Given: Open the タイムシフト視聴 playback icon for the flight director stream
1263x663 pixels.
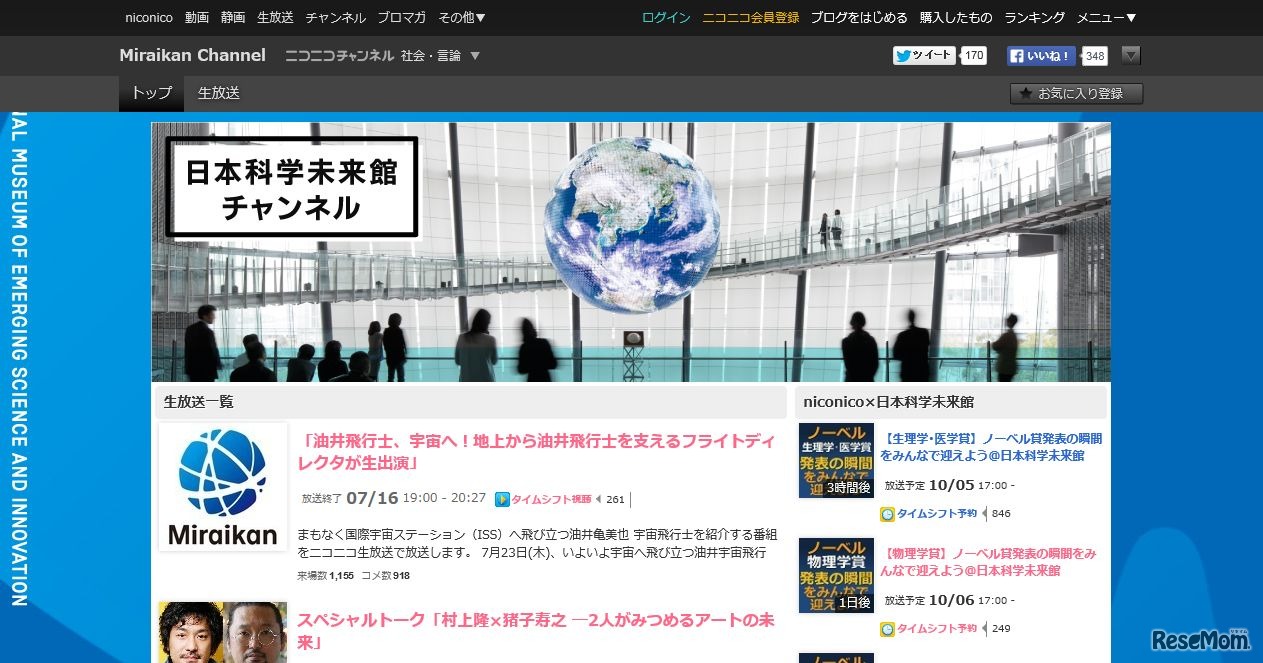Looking at the screenshot, I should coord(502,498).
